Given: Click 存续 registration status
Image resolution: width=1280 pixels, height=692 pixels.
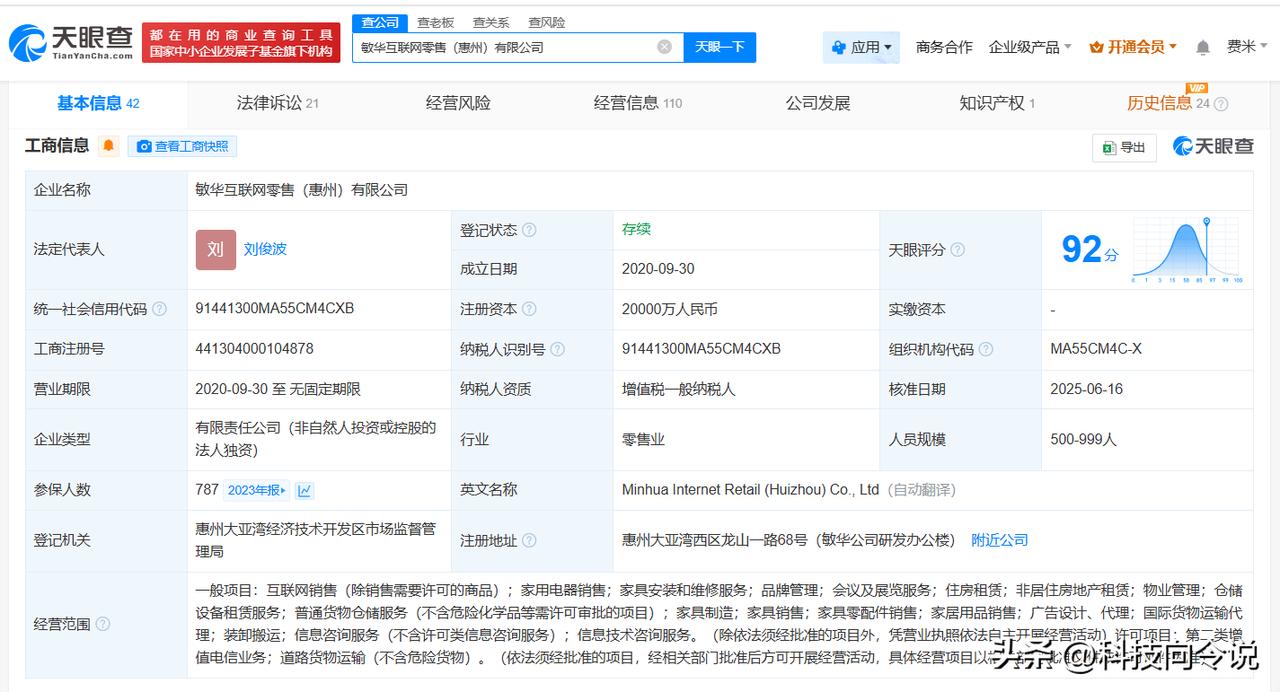Looking at the screenshot, I should (x=636, y=229).
